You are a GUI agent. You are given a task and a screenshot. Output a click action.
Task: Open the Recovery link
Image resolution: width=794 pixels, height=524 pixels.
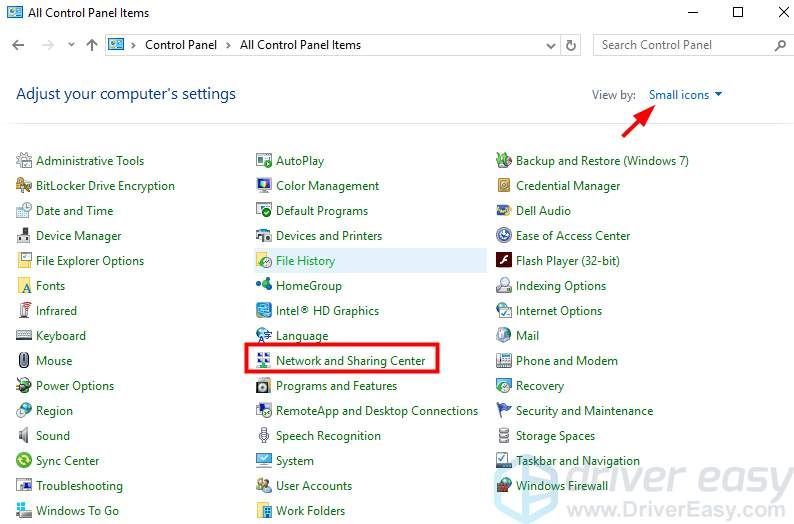coord(540,386)
